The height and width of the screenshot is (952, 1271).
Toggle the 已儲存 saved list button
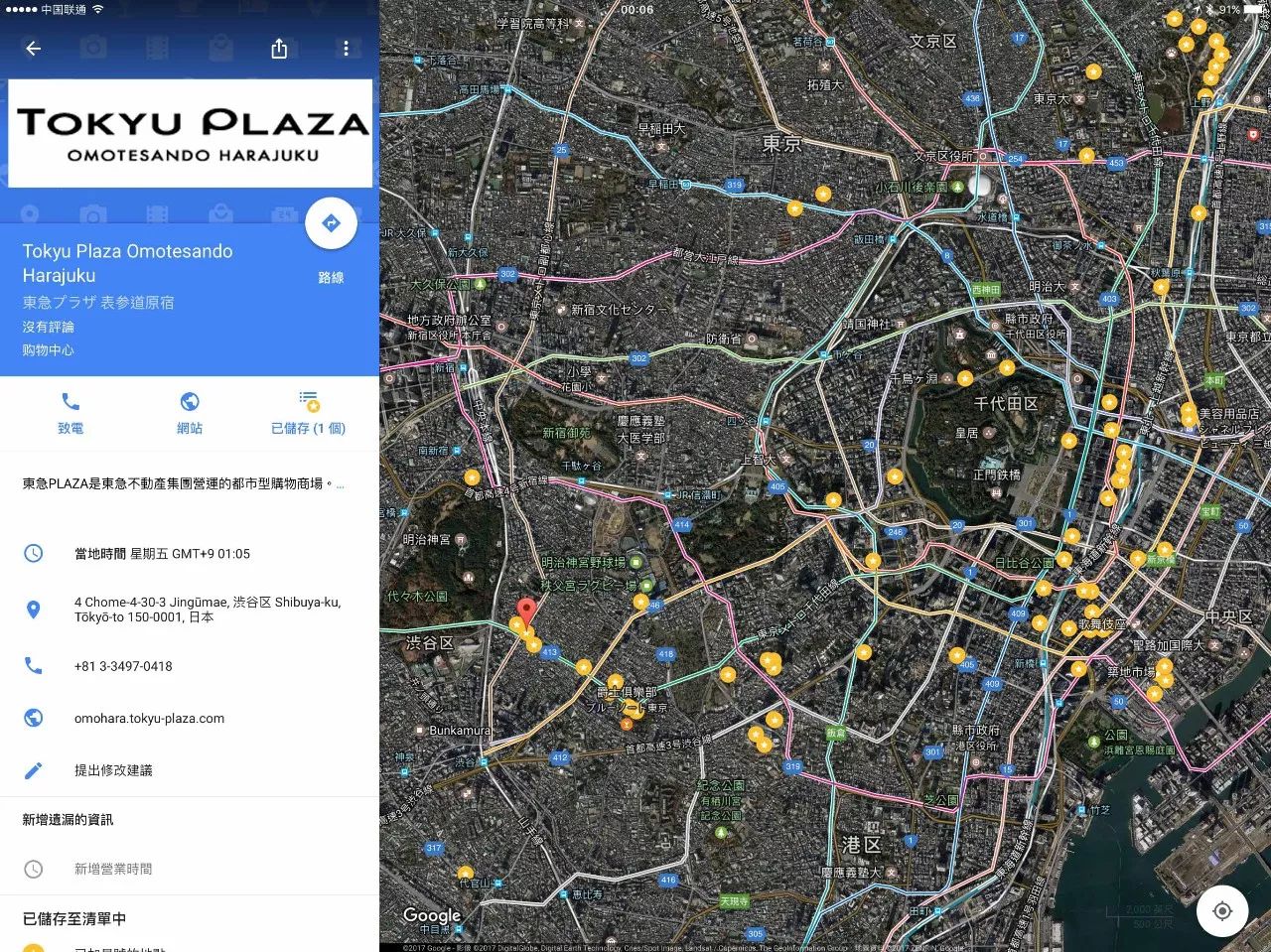pyautogui.click(x=308, y=402)
